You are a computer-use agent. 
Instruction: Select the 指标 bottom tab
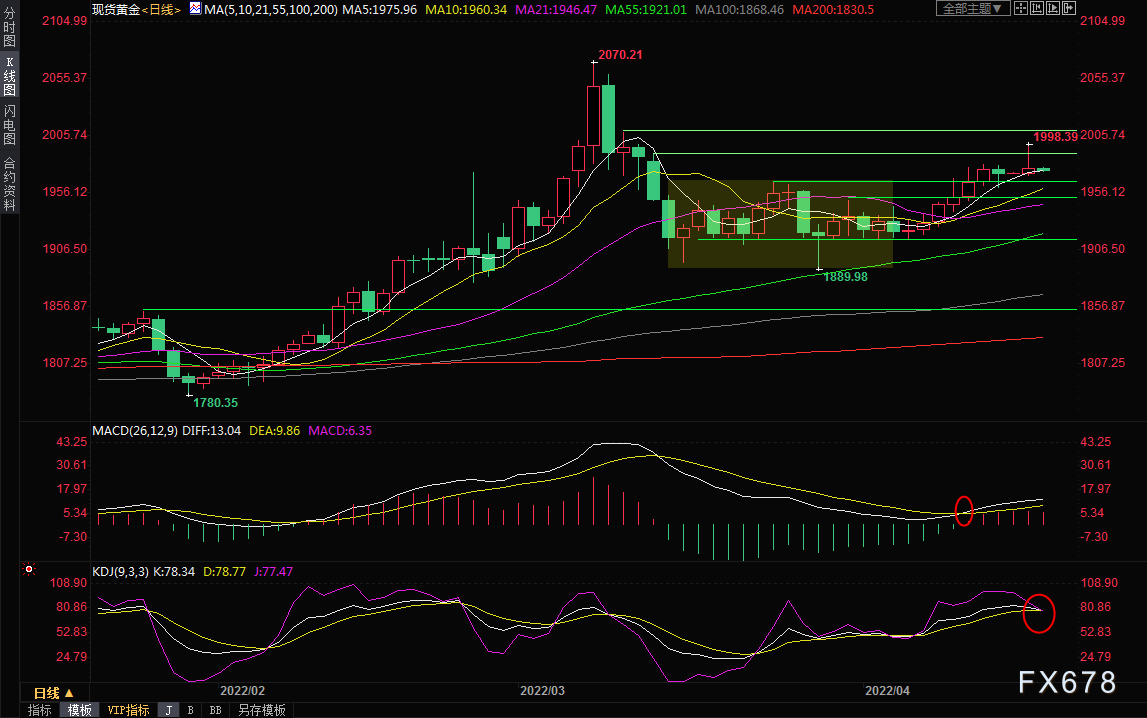[x=40, y=710]
